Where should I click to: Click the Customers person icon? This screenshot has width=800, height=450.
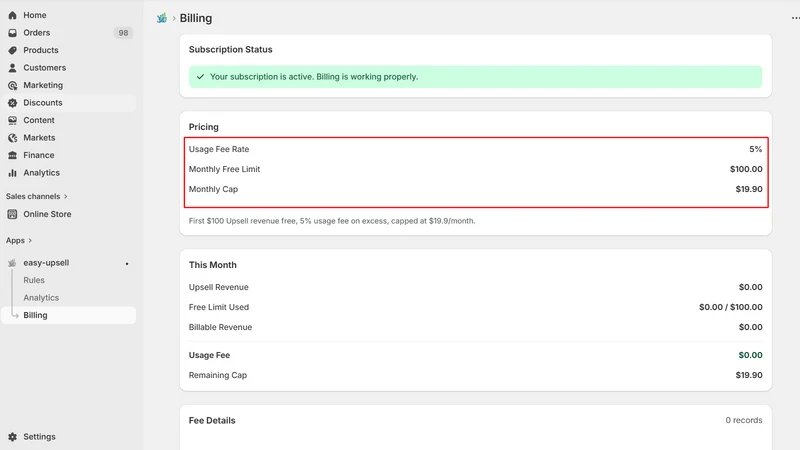12,68
